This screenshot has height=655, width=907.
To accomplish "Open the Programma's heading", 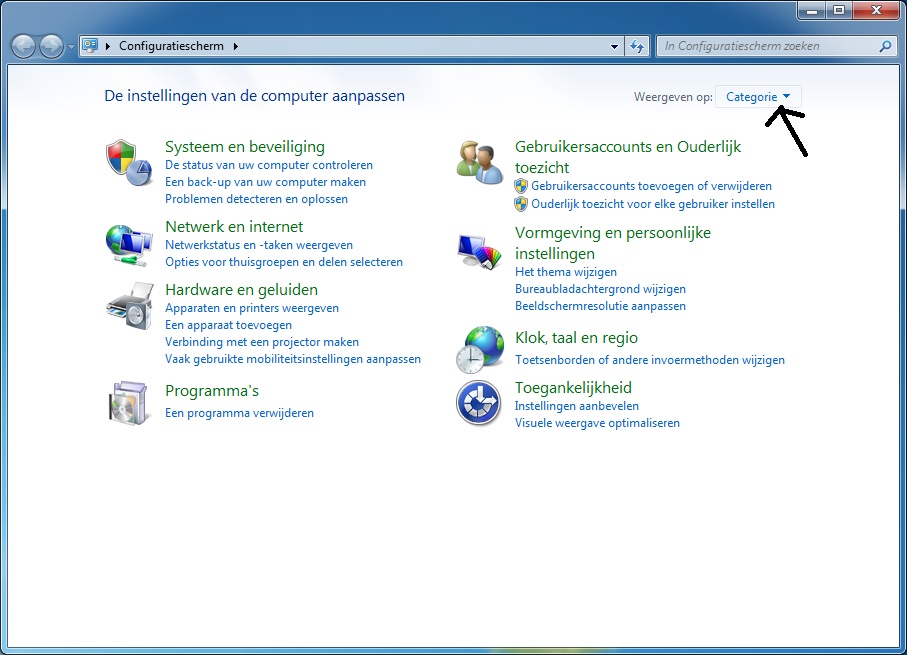I will point(212,391).
